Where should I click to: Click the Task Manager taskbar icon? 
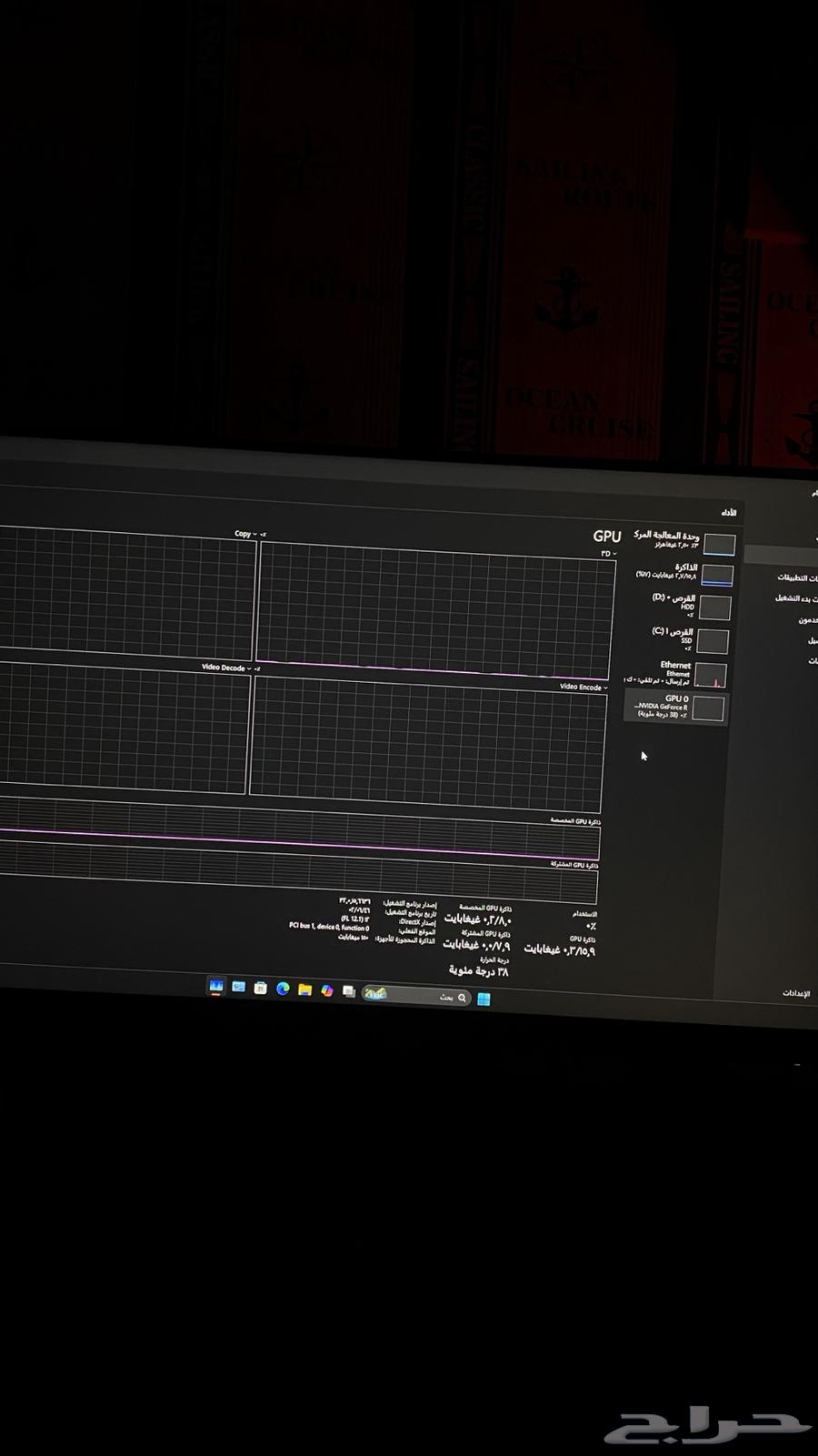(x=215, y=986)
